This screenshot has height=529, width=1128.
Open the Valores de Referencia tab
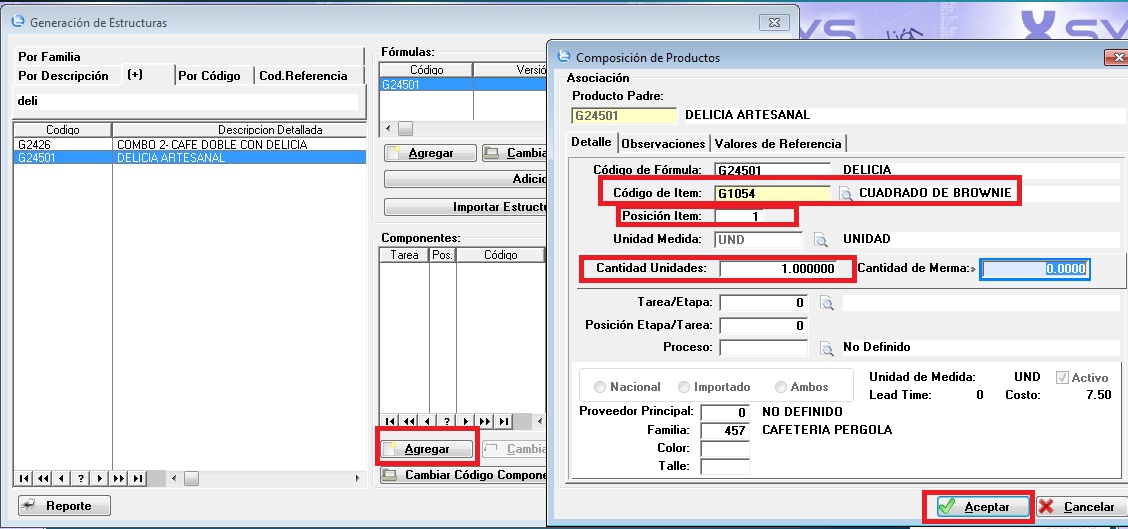[779, 143]
